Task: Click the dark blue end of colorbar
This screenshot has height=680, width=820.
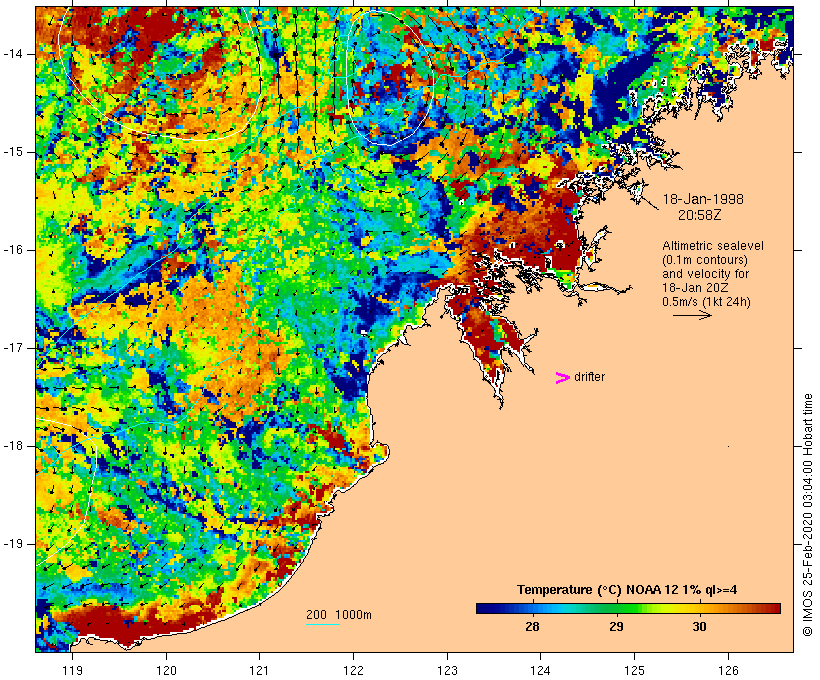Action: click(x=484, y=608)
